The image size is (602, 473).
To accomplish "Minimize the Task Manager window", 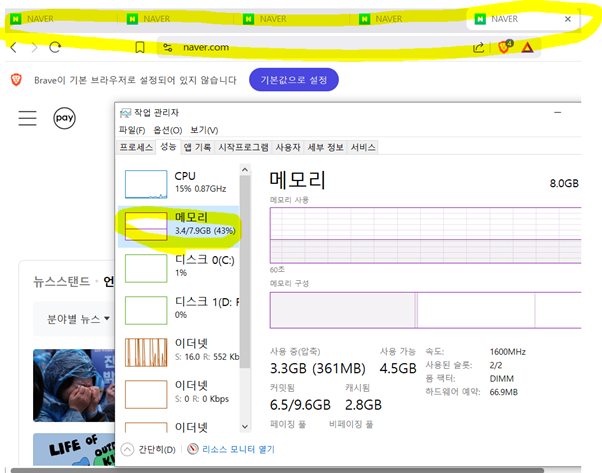I will [558, 112].
